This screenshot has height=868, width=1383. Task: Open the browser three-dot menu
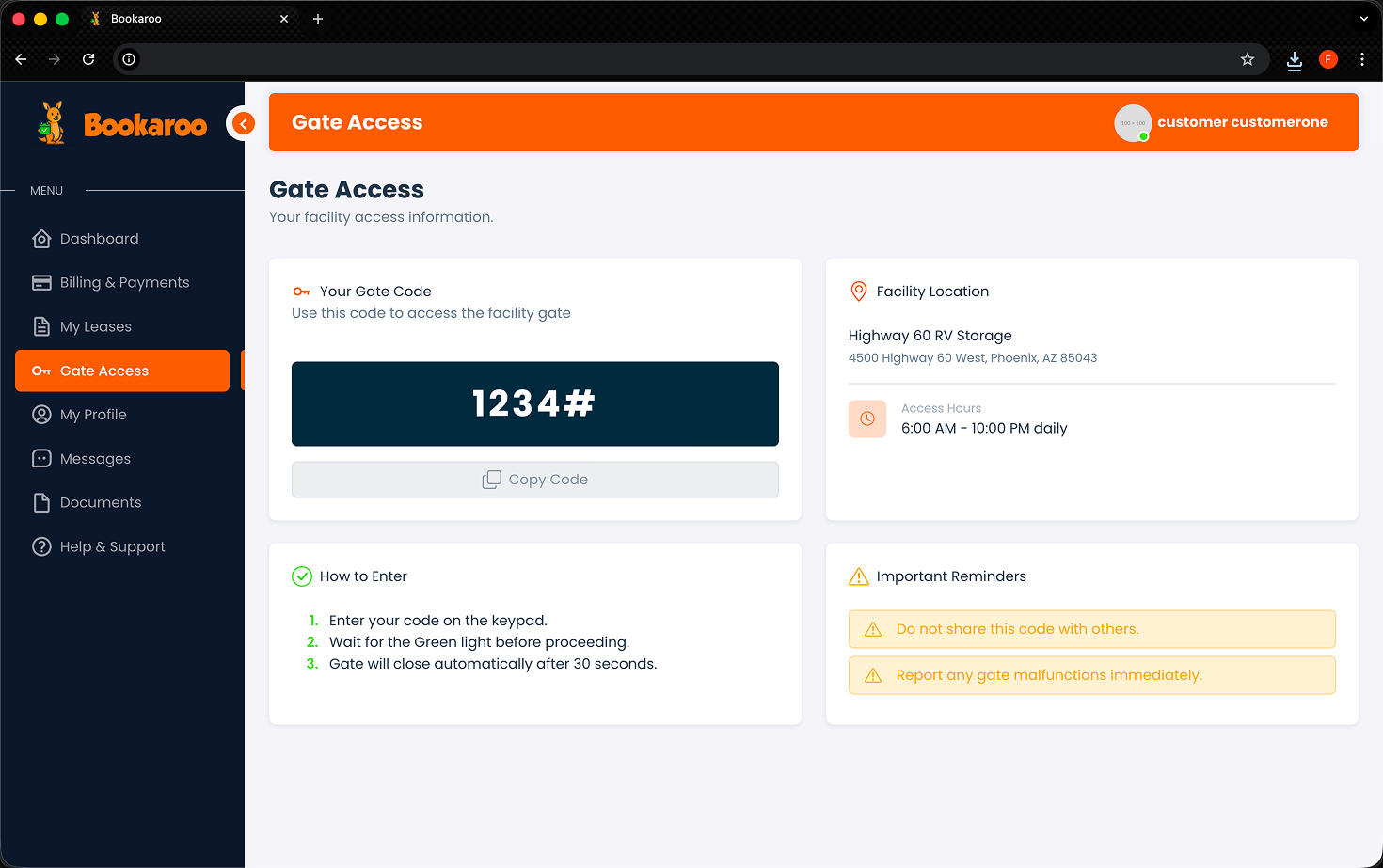pos(1361,59)
